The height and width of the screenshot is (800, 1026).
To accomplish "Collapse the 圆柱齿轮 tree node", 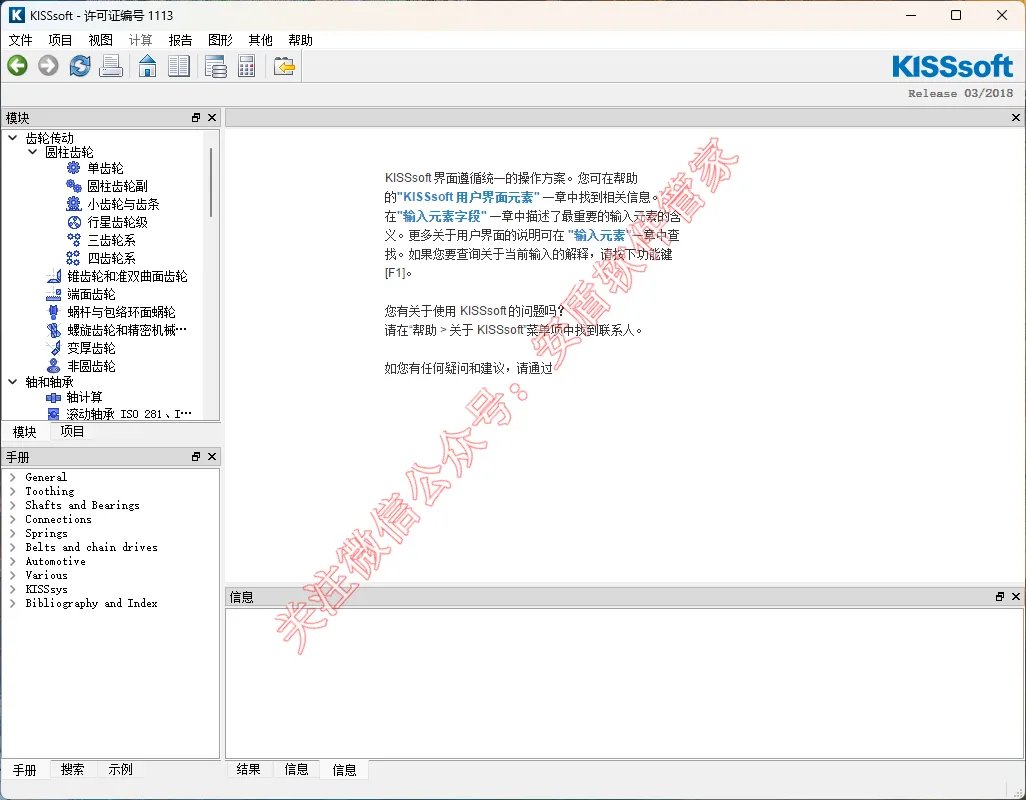I will pos(32,152).
